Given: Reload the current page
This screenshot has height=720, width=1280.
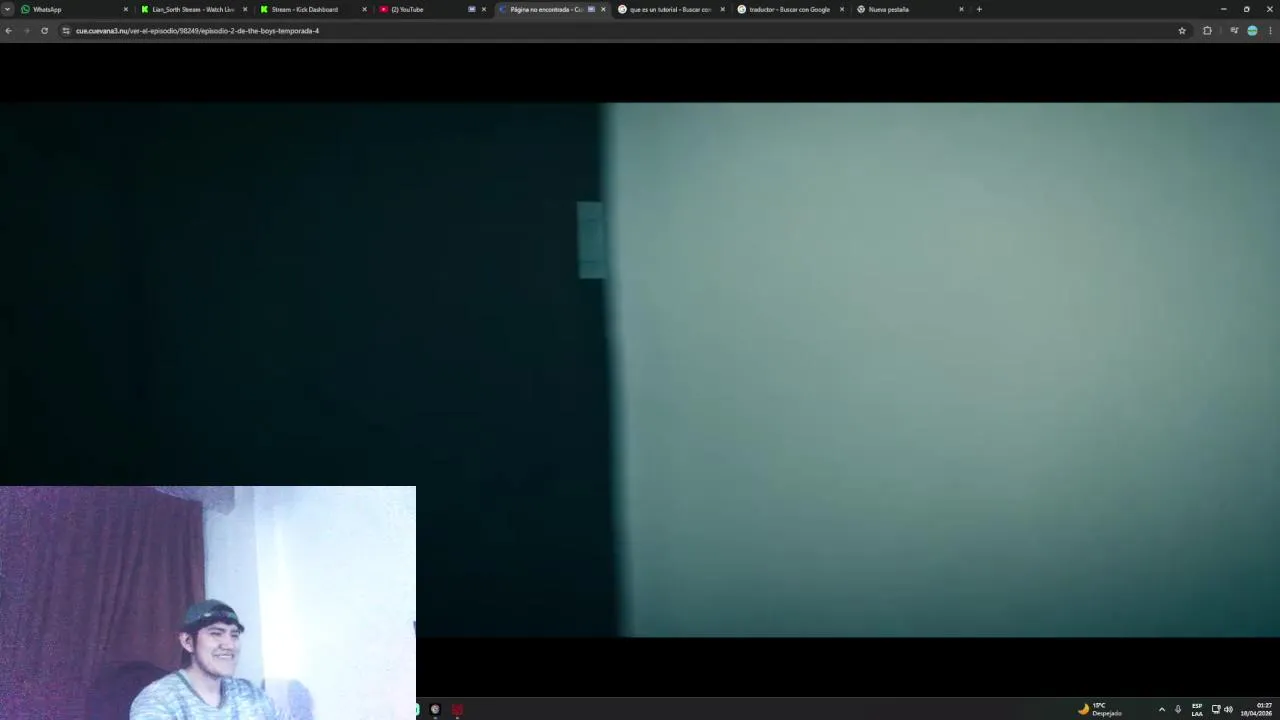Looking at the screenshot, I should [x=44, y=31].
